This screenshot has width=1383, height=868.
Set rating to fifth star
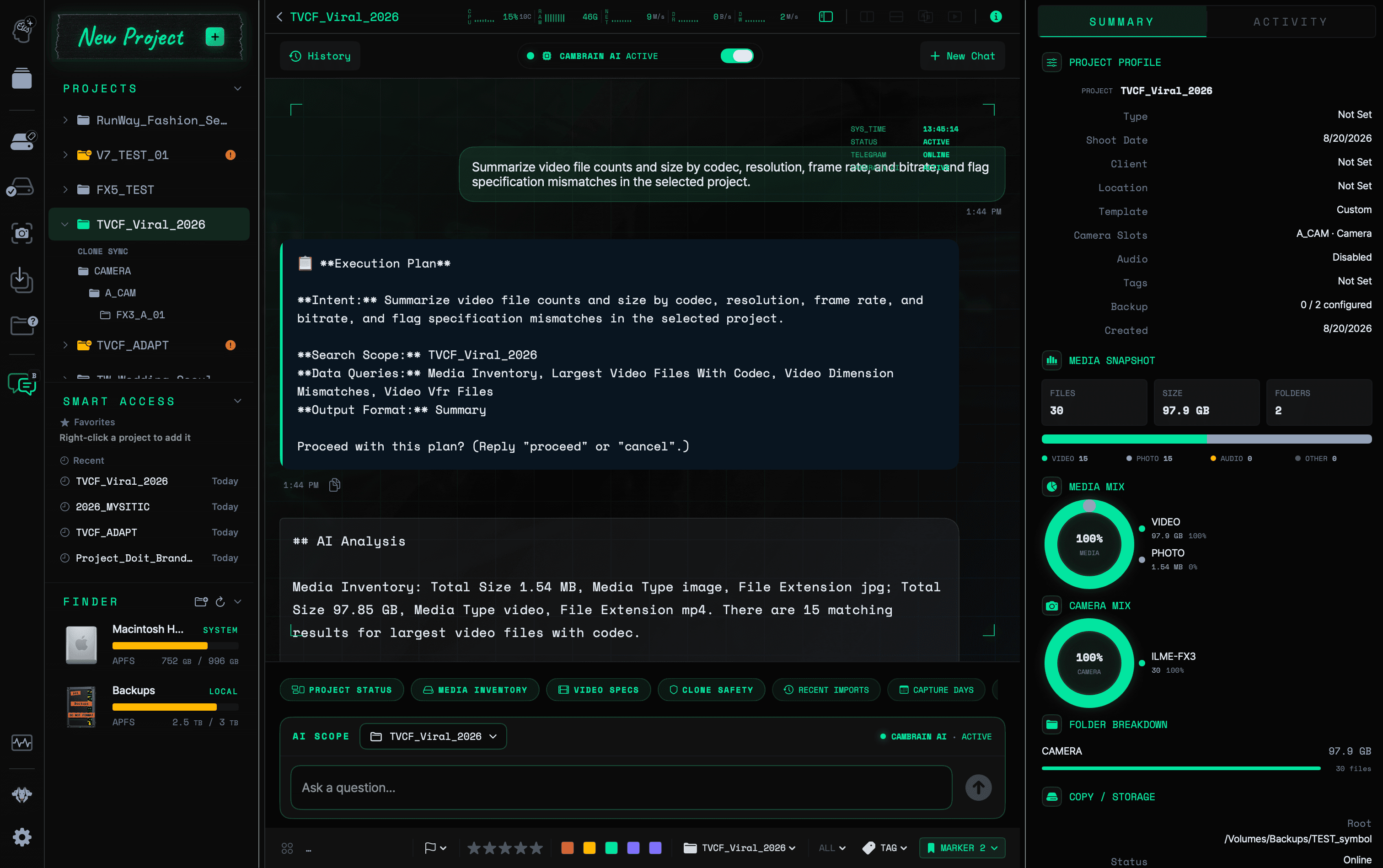pos(536,848)
